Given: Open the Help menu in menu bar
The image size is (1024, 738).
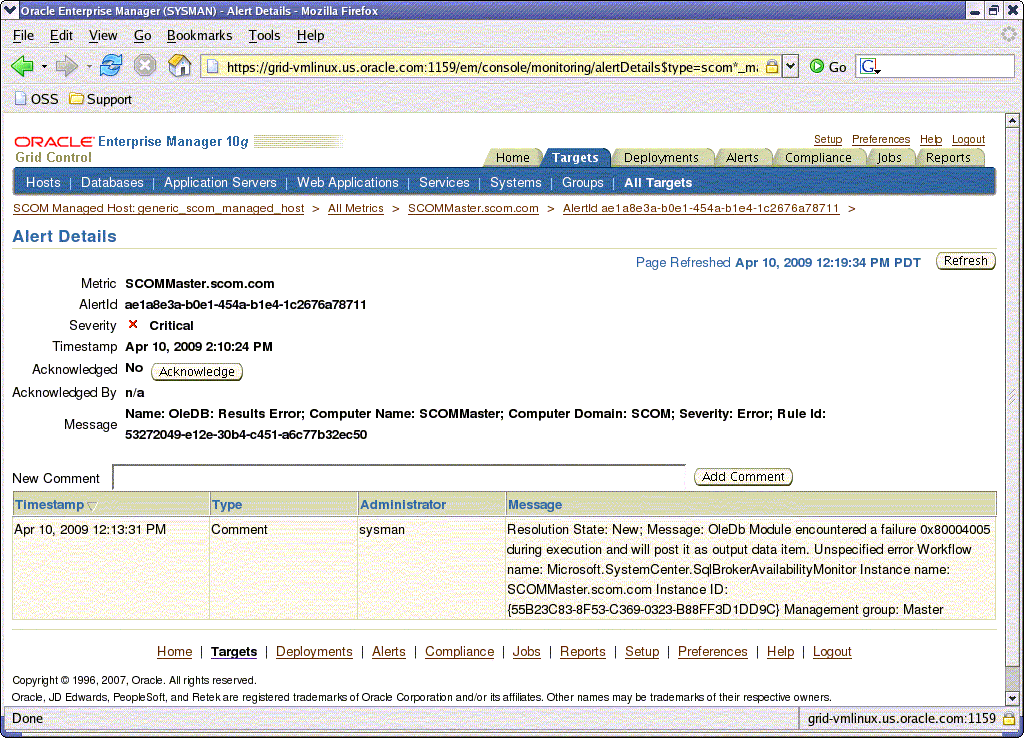Looking at the screenshot, I should [x=310, y=35].
